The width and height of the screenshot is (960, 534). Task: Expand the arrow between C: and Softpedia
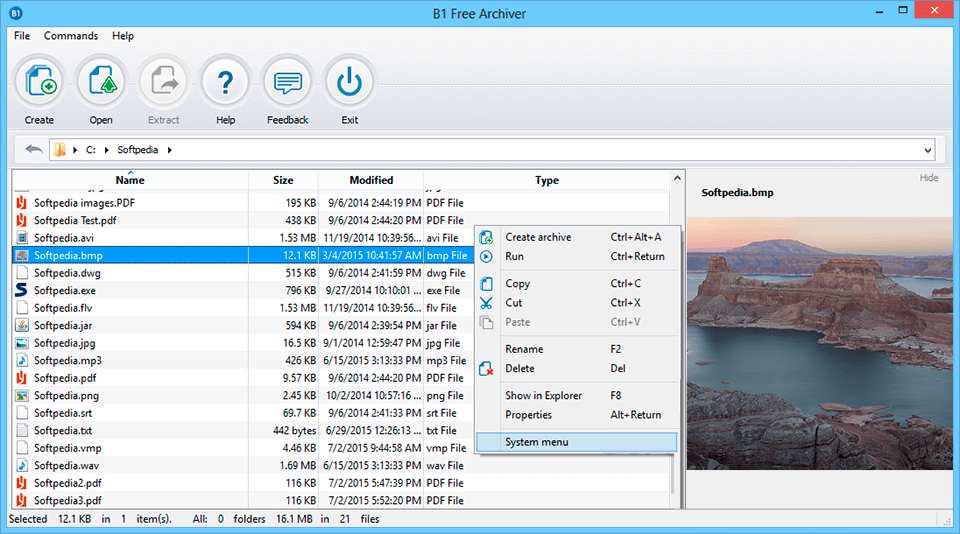coord(107,150)
